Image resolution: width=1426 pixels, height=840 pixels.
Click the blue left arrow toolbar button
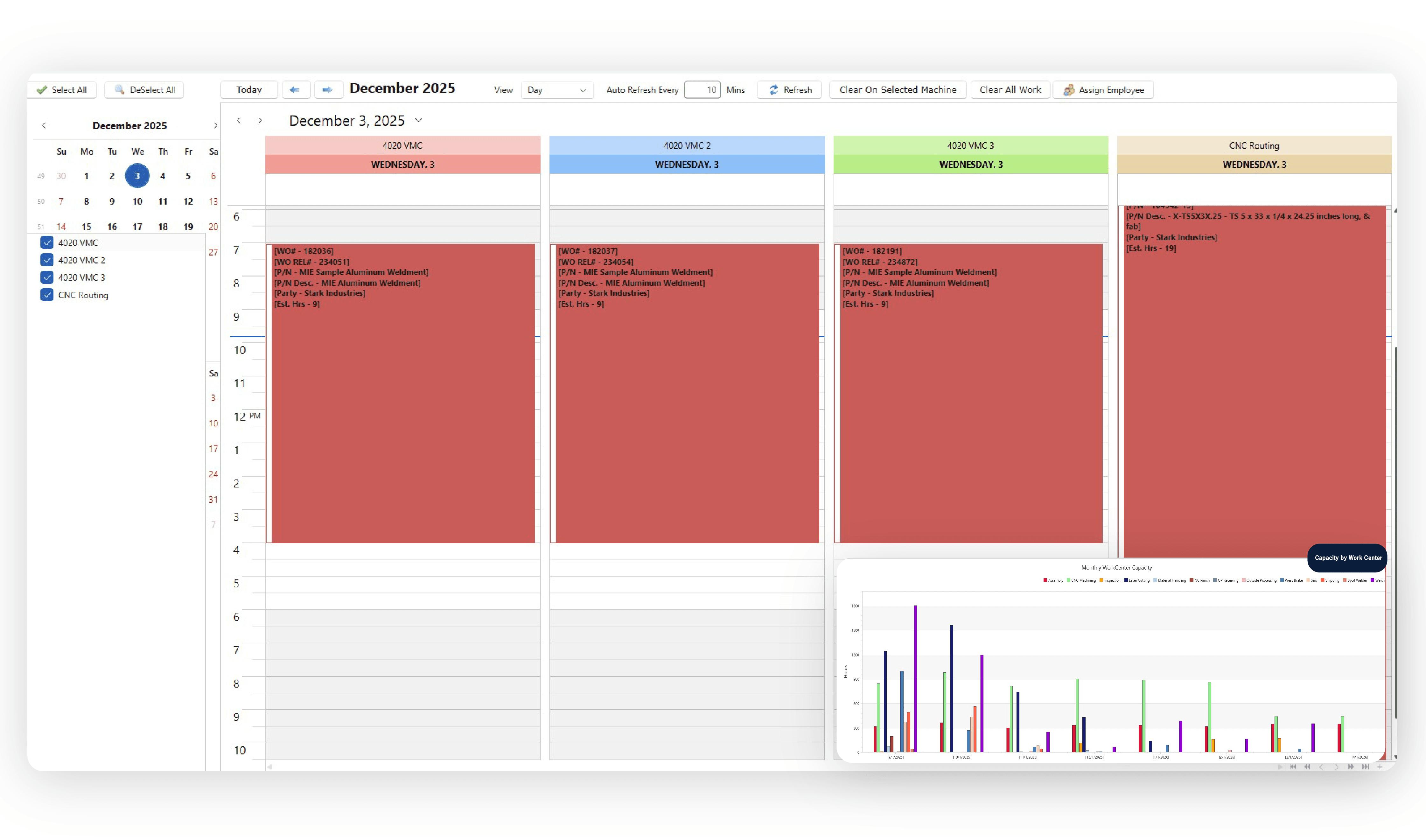click(295, 89)
